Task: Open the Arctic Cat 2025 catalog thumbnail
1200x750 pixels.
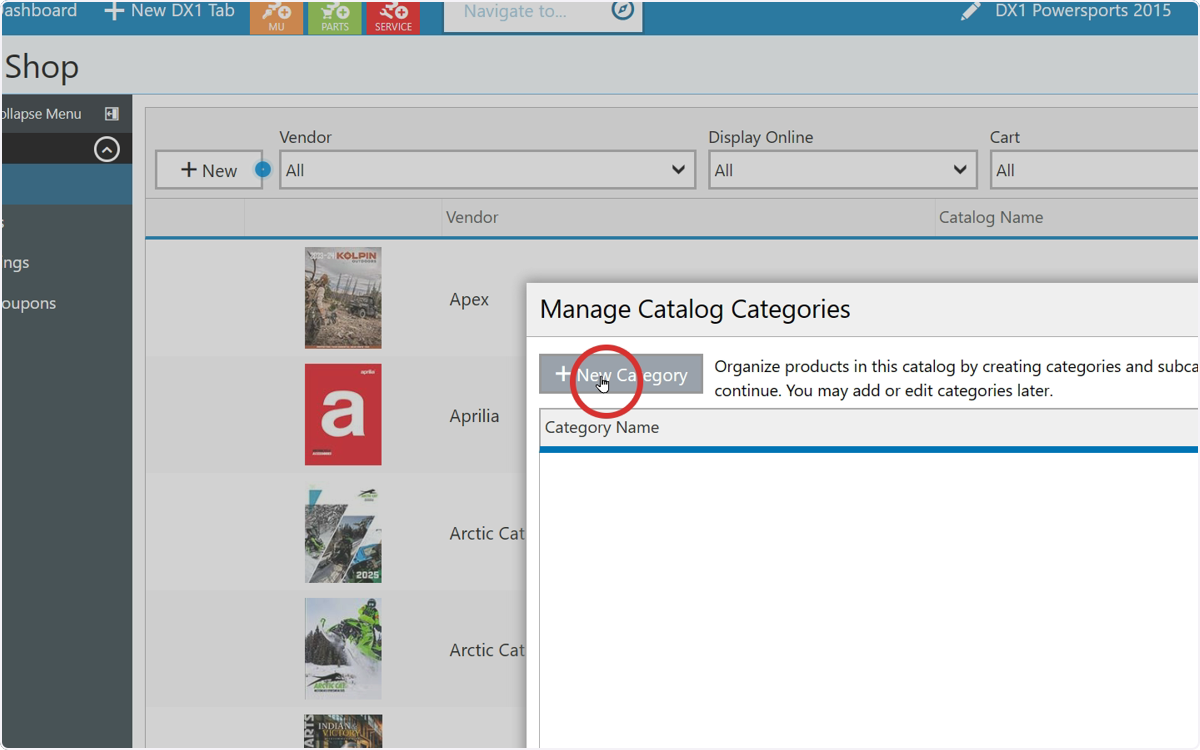Action: 343,533
